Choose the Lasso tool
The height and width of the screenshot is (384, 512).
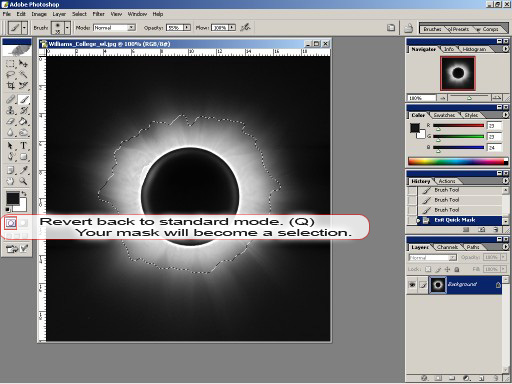10,74
